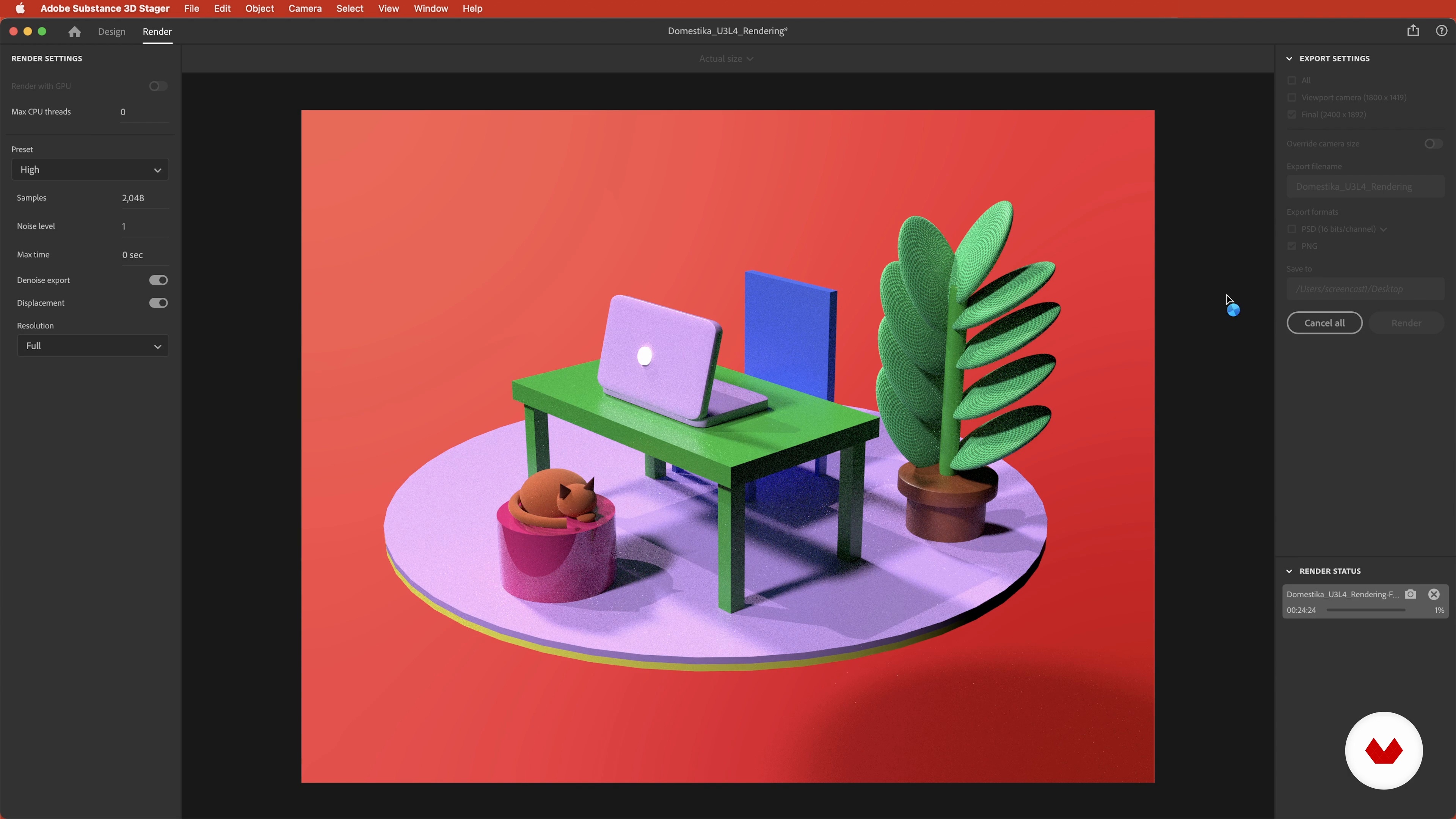Select the Render tab
This screenshot has width=1456, height=819.
tap(157, 31)
